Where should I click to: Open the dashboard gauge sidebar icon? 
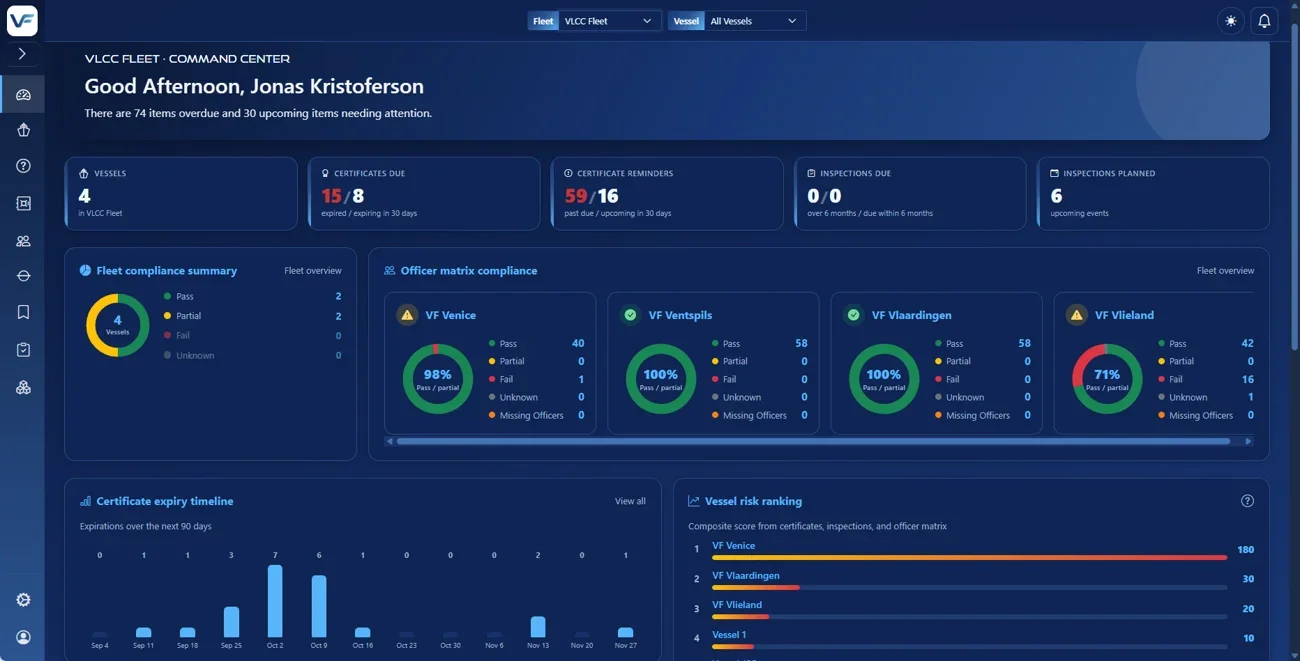click(23, 95)
